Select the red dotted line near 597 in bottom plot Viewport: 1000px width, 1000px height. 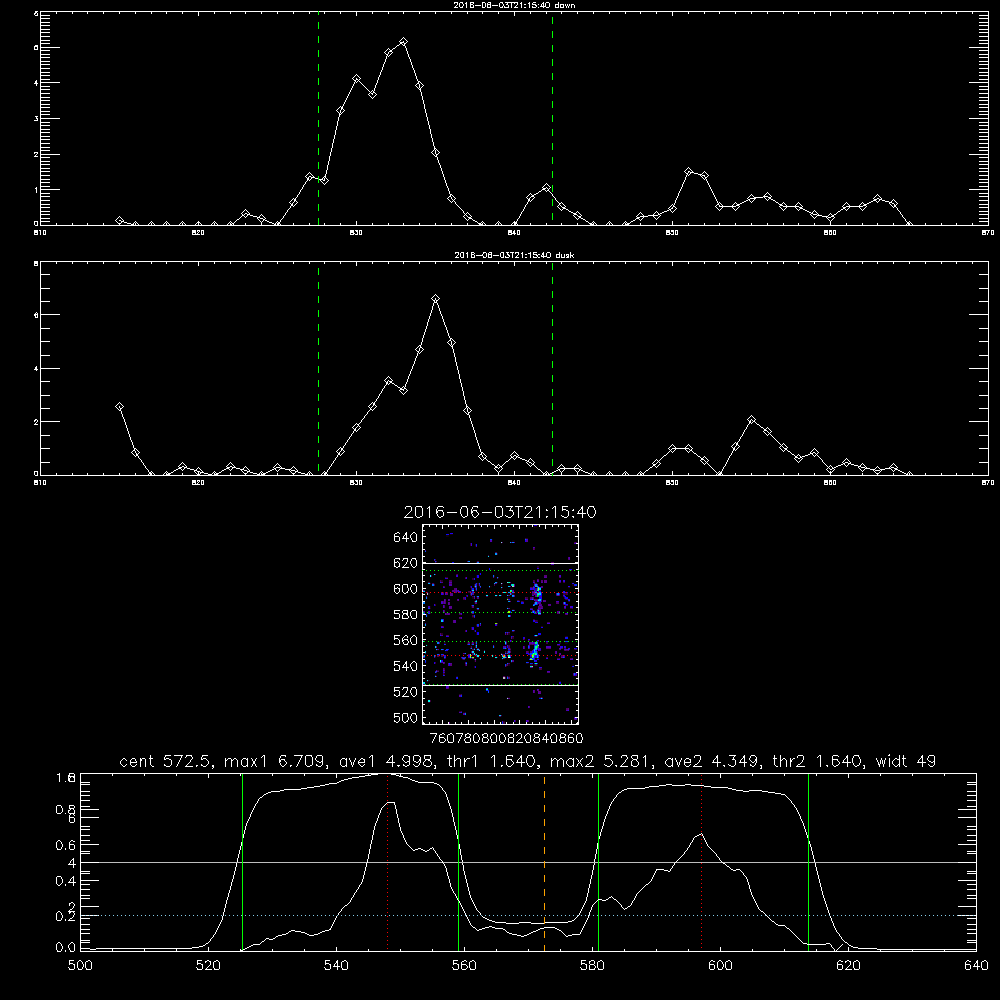point(702,862)
